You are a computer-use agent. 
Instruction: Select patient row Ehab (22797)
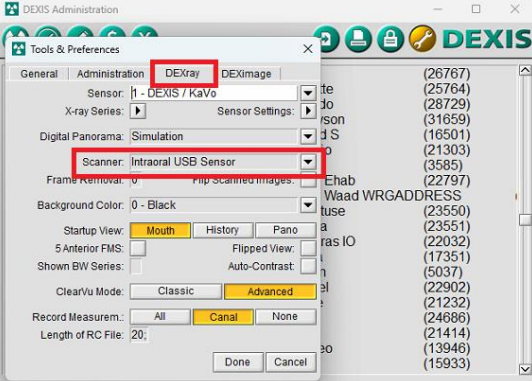coord(397,180)
